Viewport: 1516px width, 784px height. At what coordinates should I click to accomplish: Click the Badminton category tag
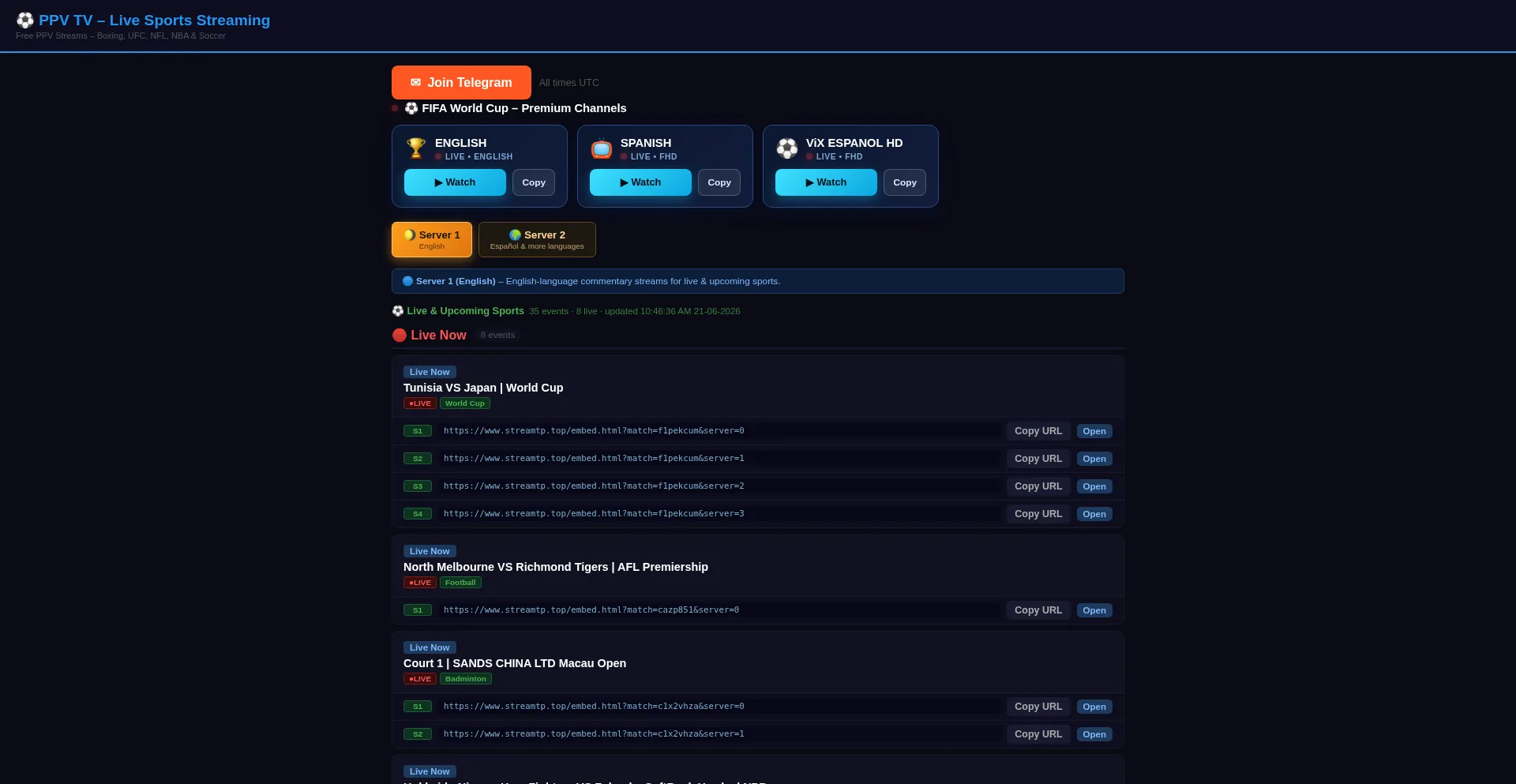[466, 679]
